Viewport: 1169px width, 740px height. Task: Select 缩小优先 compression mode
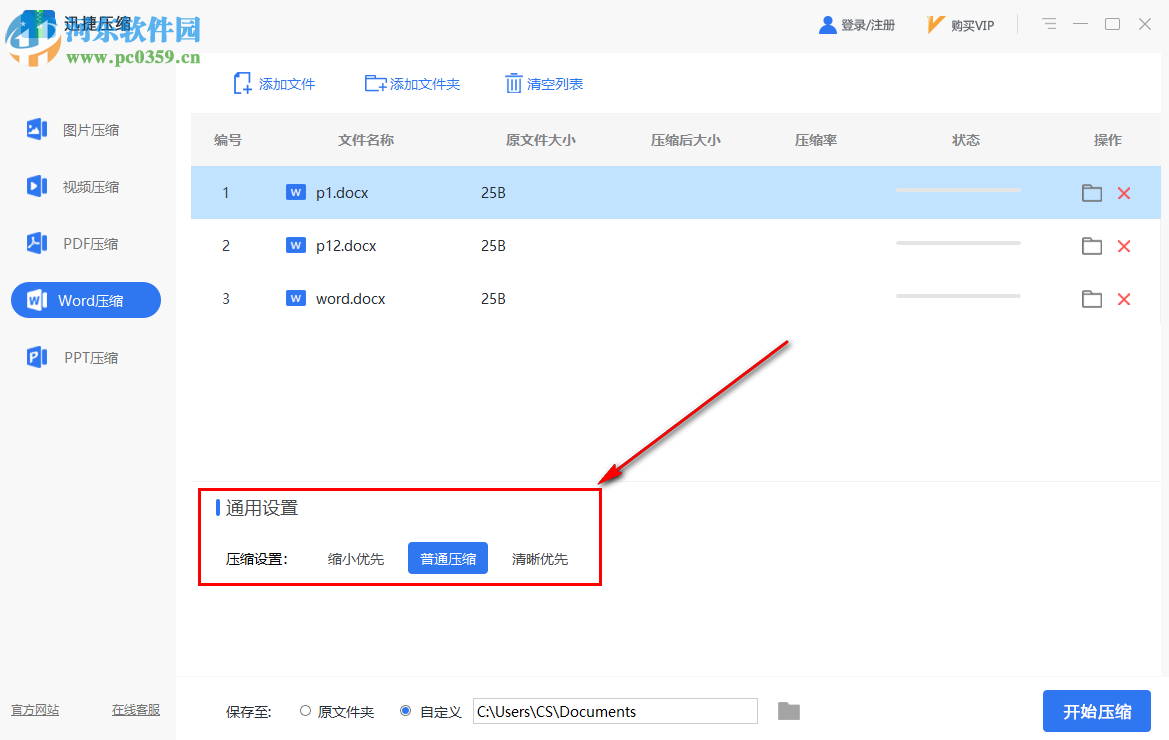tap(355, 558)
